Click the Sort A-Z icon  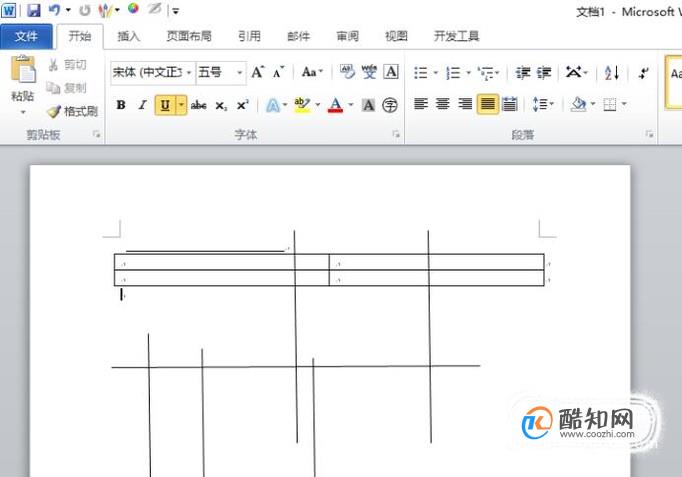coord(612,73)
